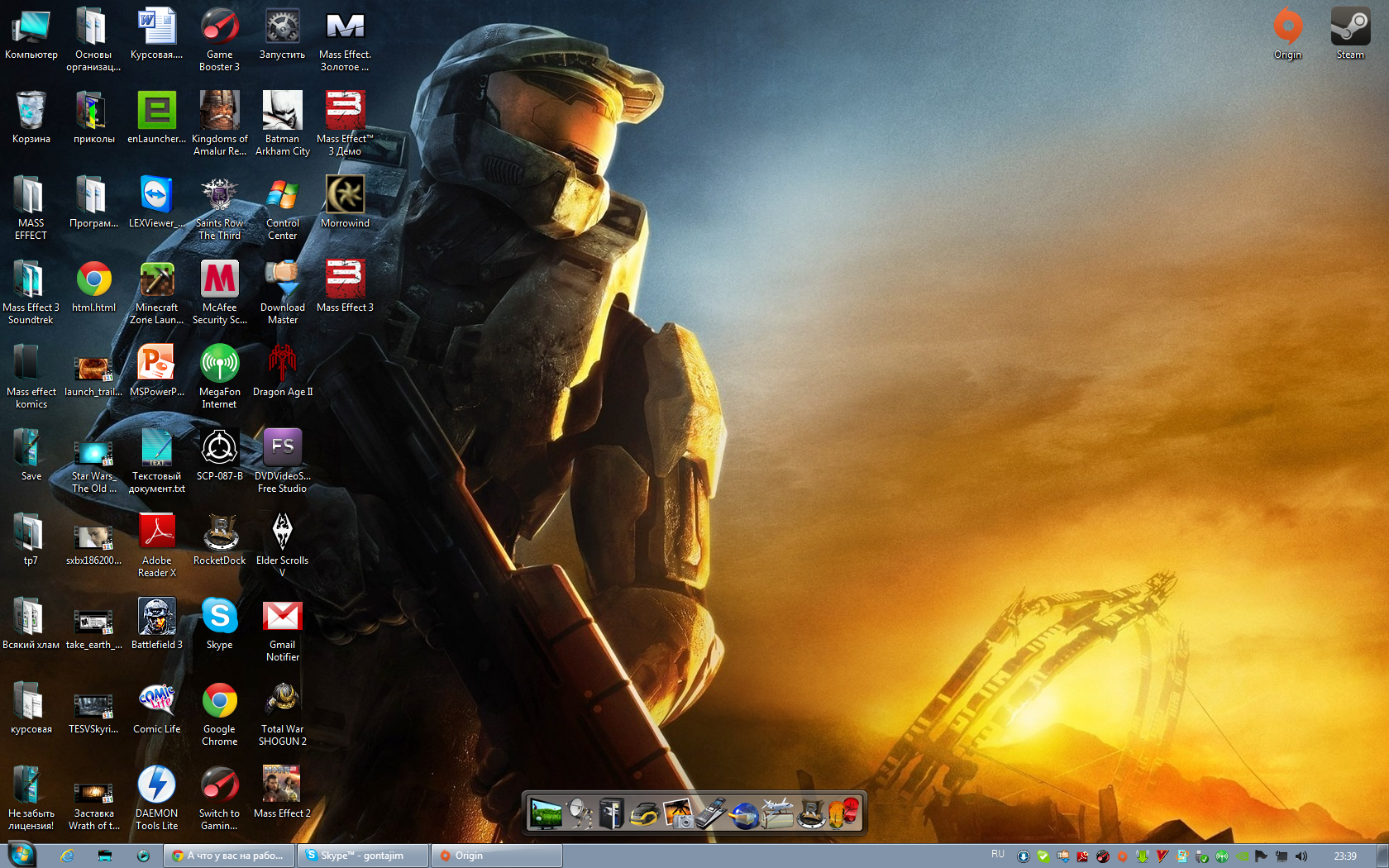Viewport: 1389px width, 868px height.
Task: Select the Download Master icon
Action: (283, 291)
